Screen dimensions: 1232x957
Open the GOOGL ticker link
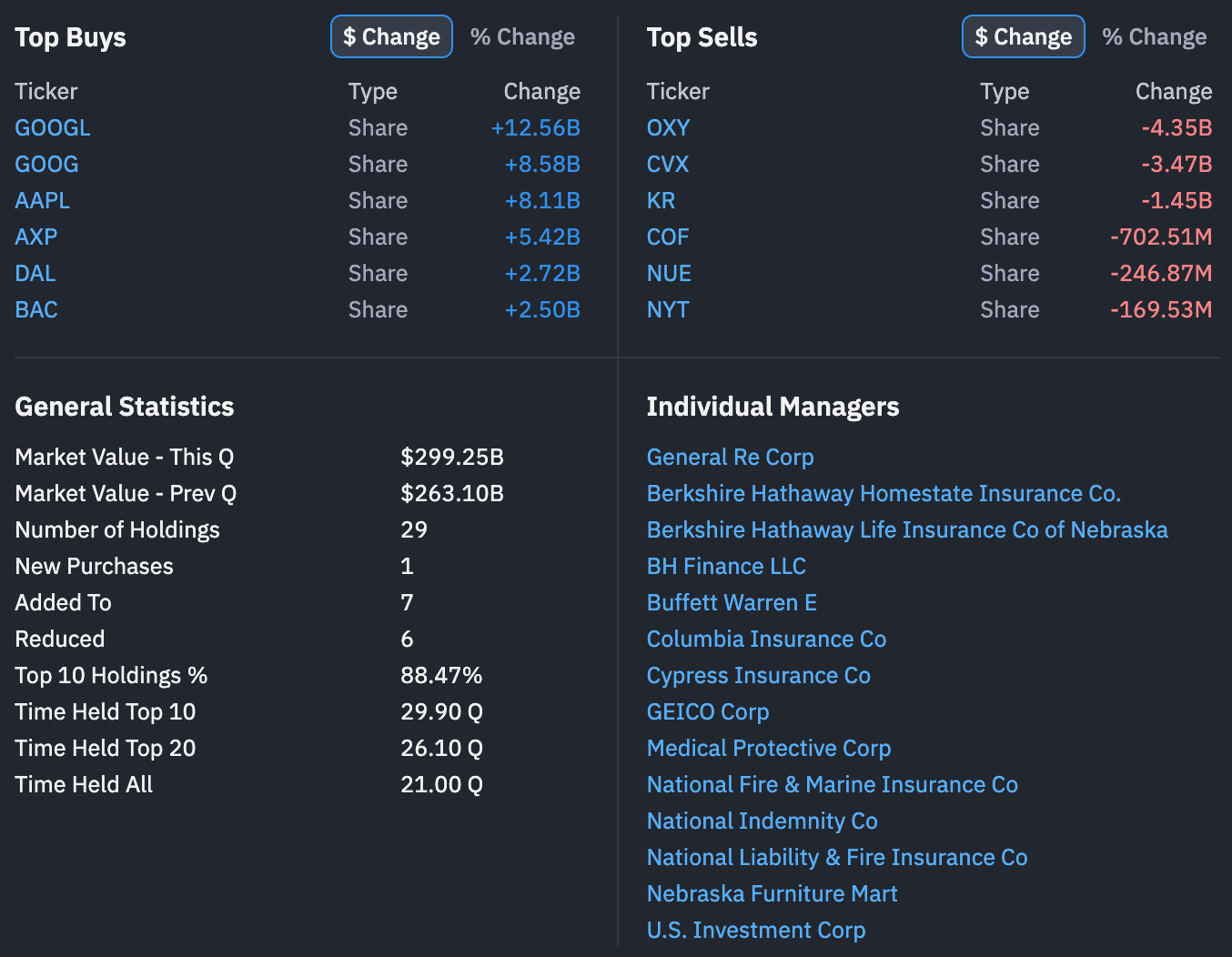point(53,127)
